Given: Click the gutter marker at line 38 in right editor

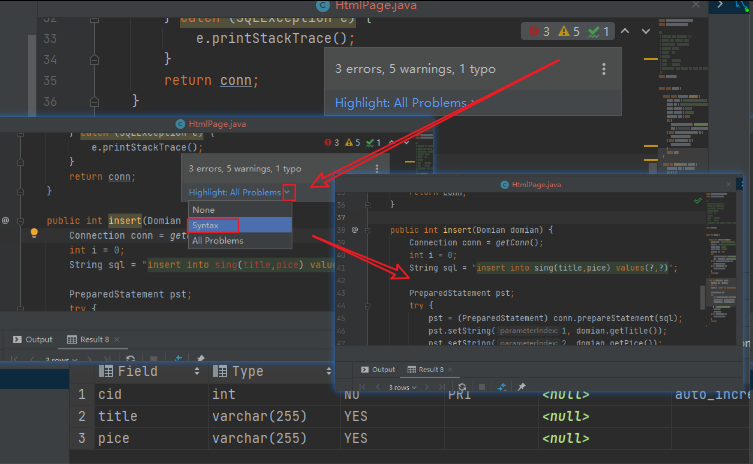Looking at the screenshot, I should coord(355,230).
